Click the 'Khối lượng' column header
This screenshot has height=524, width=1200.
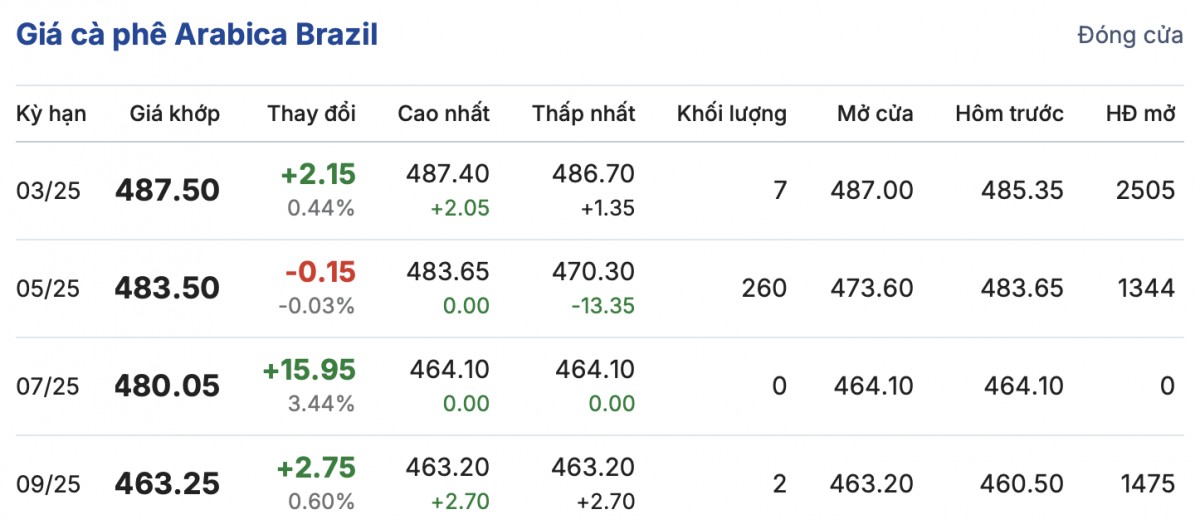[731, 114]
